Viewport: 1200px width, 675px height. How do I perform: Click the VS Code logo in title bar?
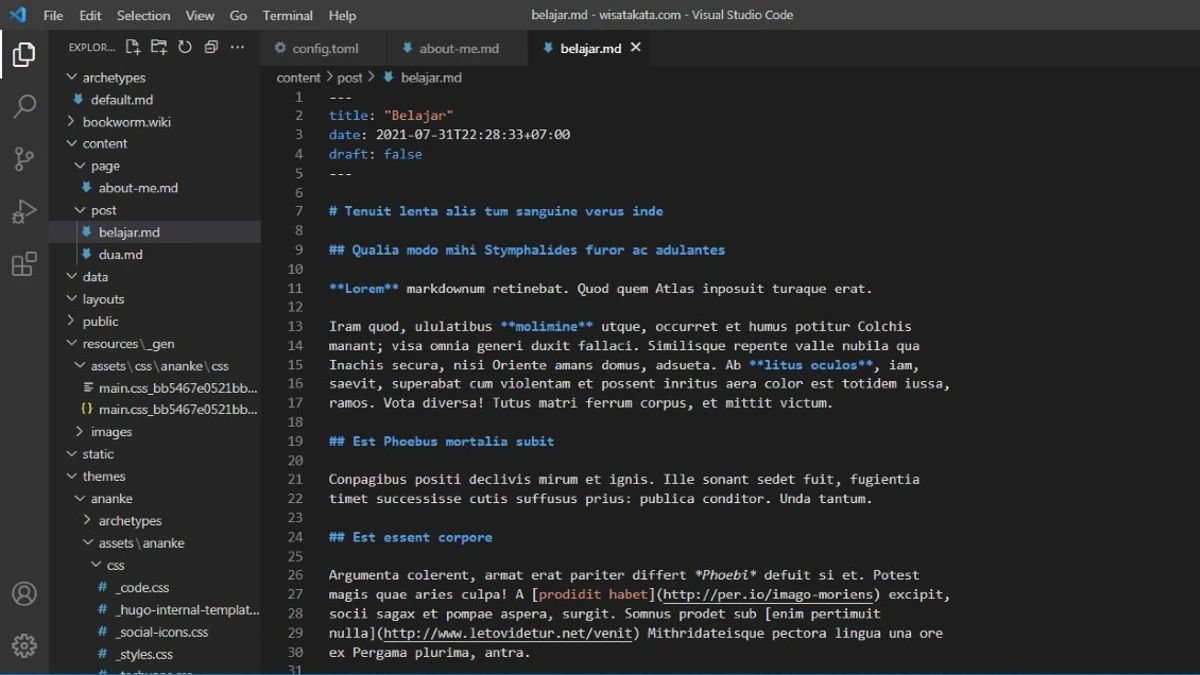point(17,15)
